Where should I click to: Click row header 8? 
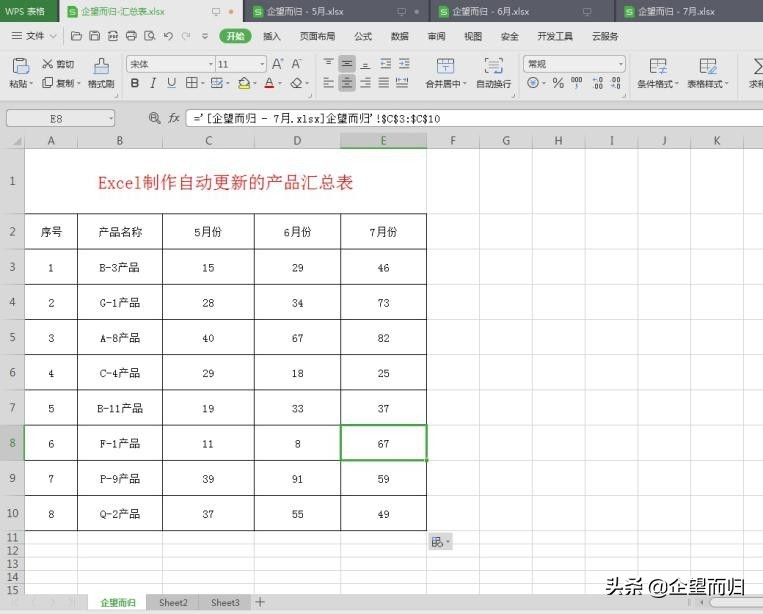(12, 443)
